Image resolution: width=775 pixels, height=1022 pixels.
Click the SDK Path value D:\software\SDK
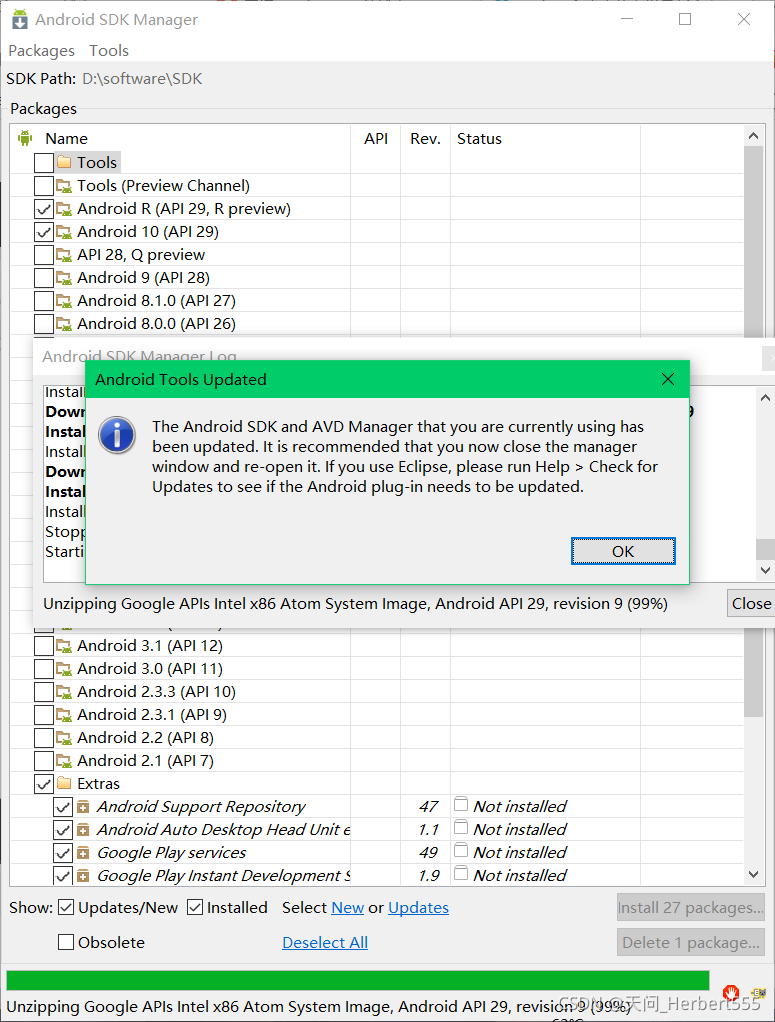tap(142, 79)
